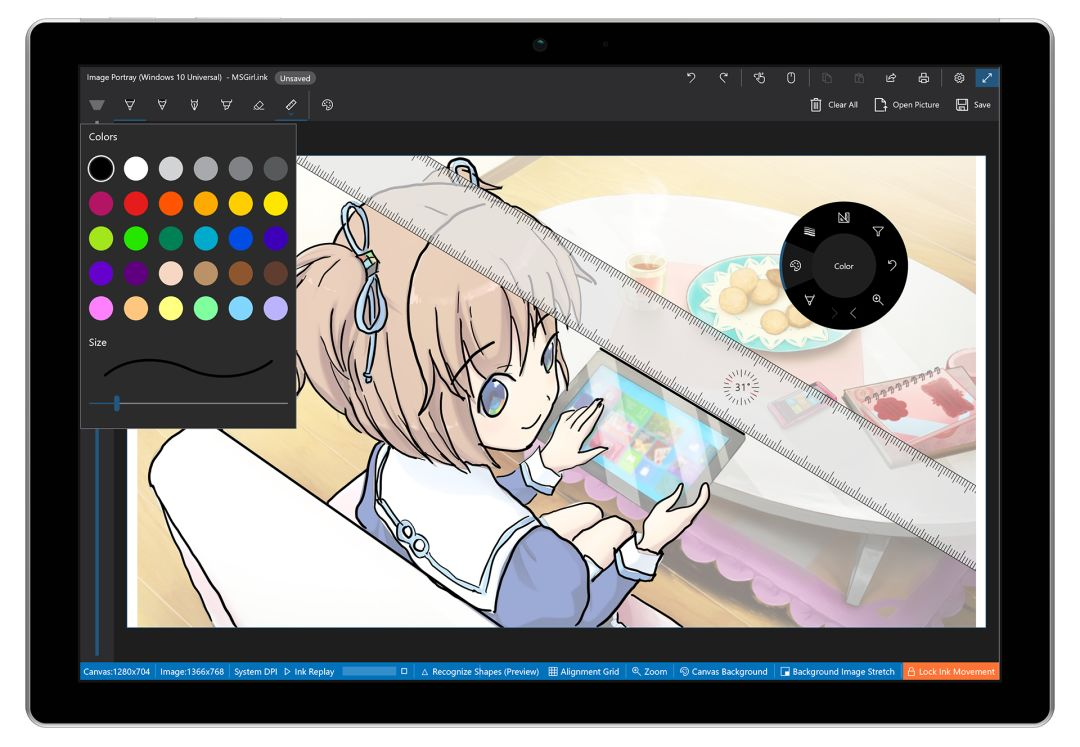The image size is (1080, 747).
Task: Choose ruler icon at top of radial menu
Action: pos(844,218)
